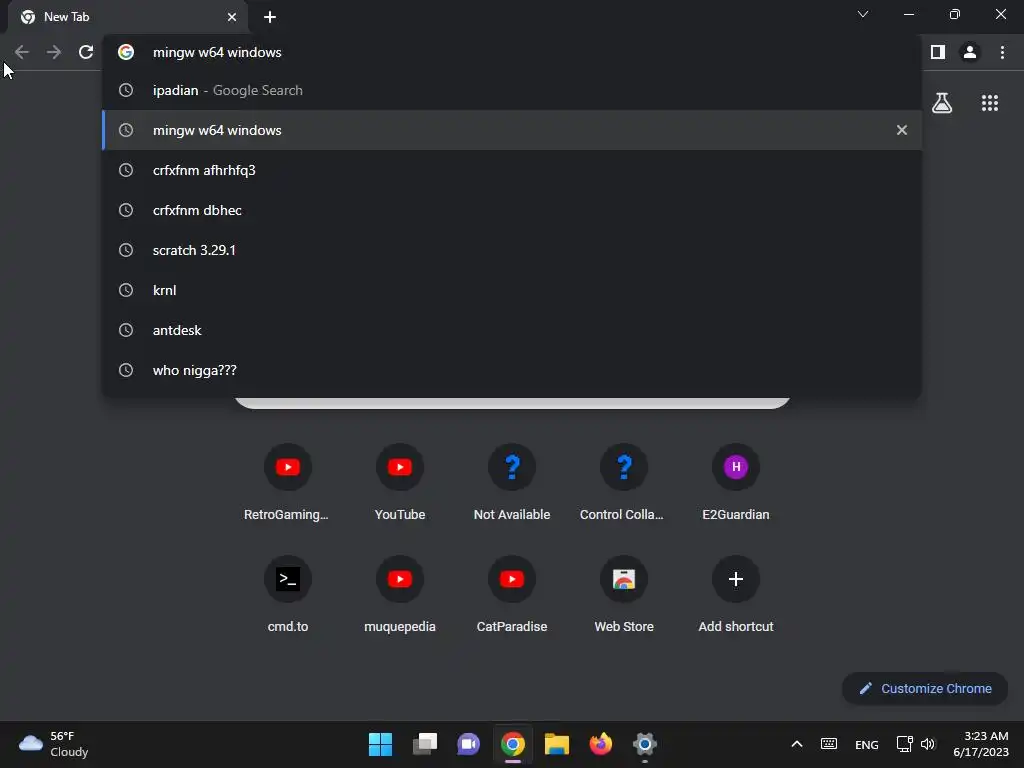Open the Control Colla... shortcut
The height and width of the screenshot is (768, 1024).
tap(624, 483)
